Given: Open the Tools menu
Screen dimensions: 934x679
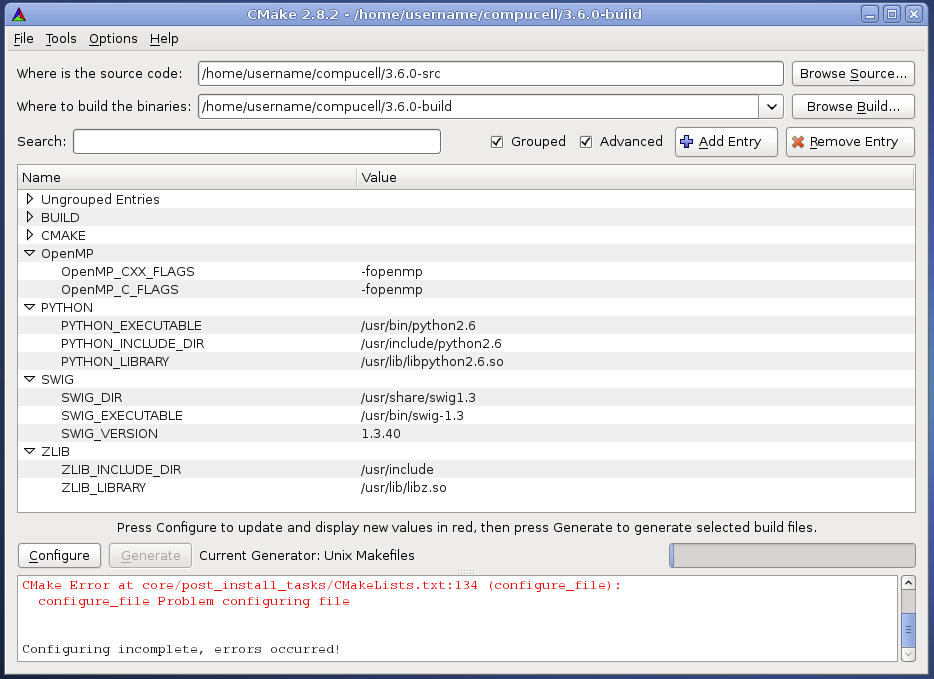Looking at the screenshot, I should 61,38.
